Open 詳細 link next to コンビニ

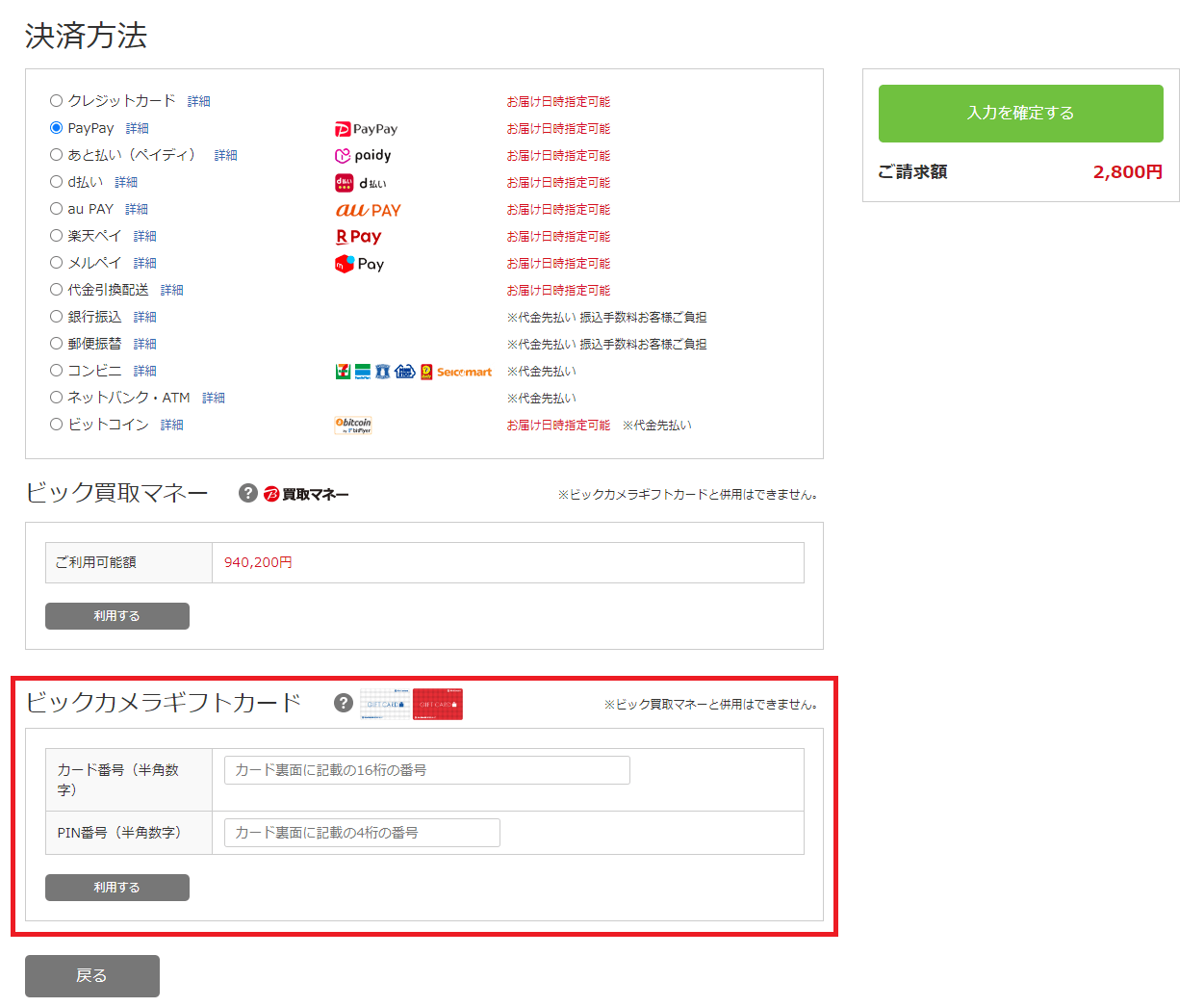coord(145,371)
